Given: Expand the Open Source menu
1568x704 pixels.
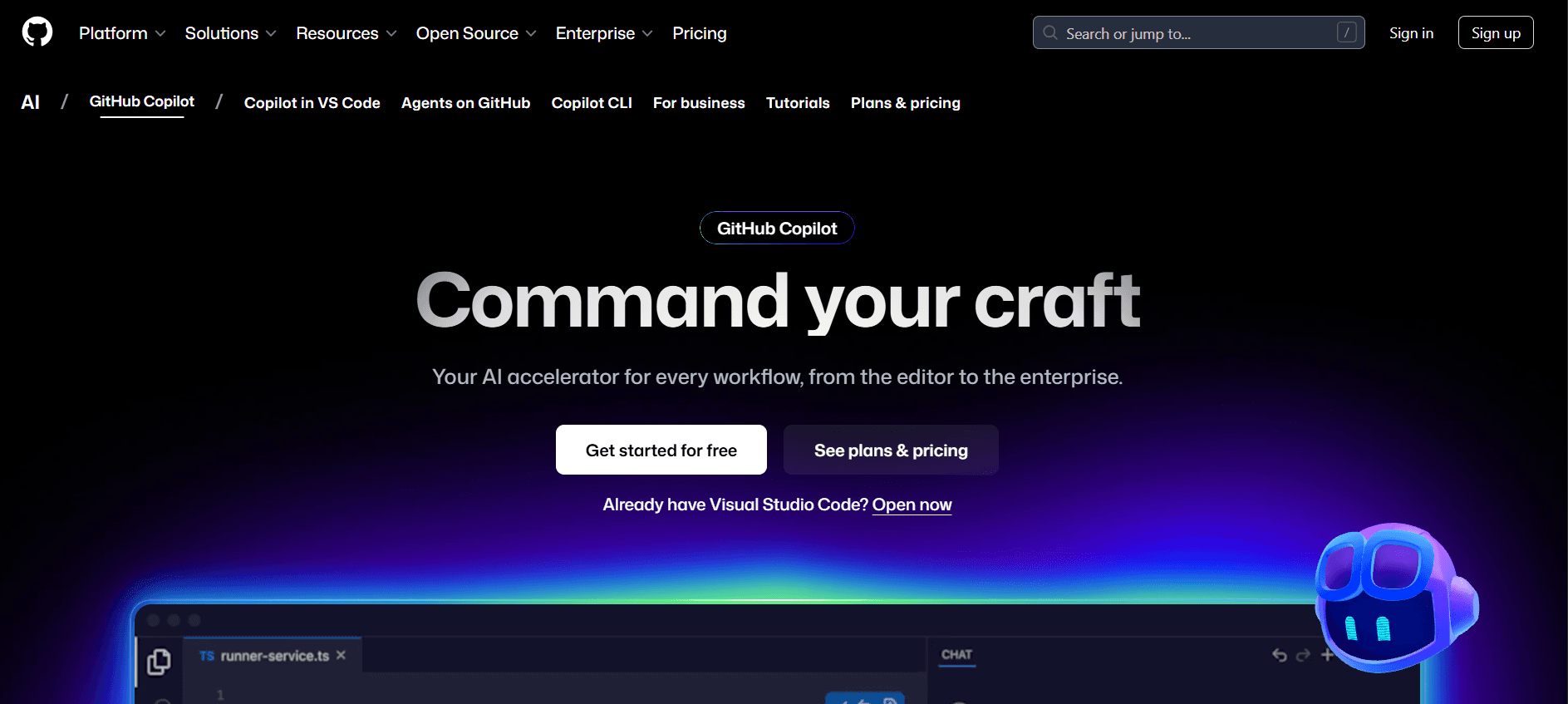Looking at the screenshot, I should point(476,33).
